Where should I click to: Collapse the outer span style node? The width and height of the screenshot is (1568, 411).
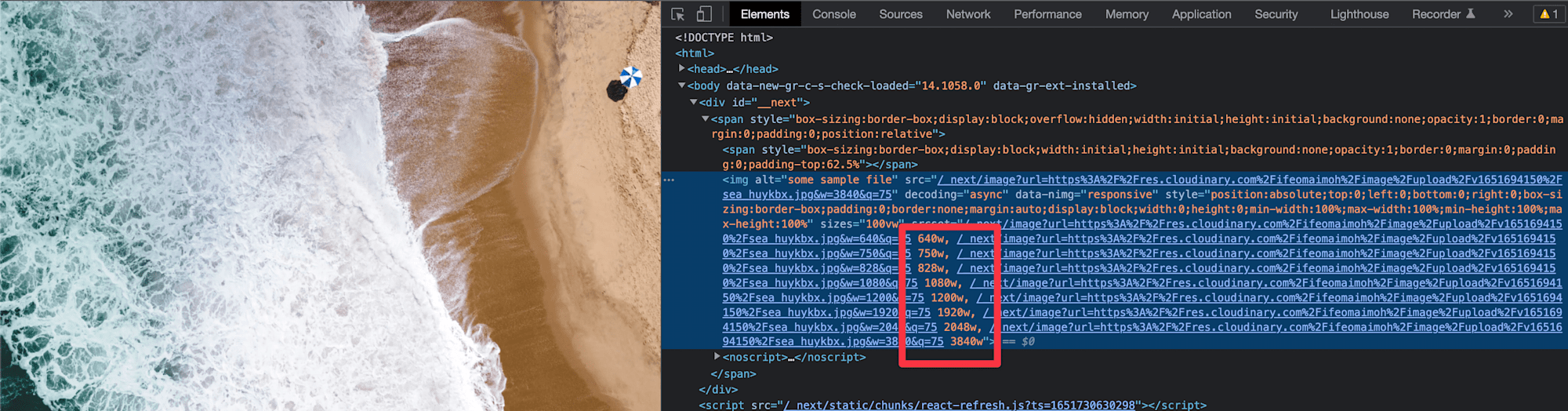(x=706, y=118)
